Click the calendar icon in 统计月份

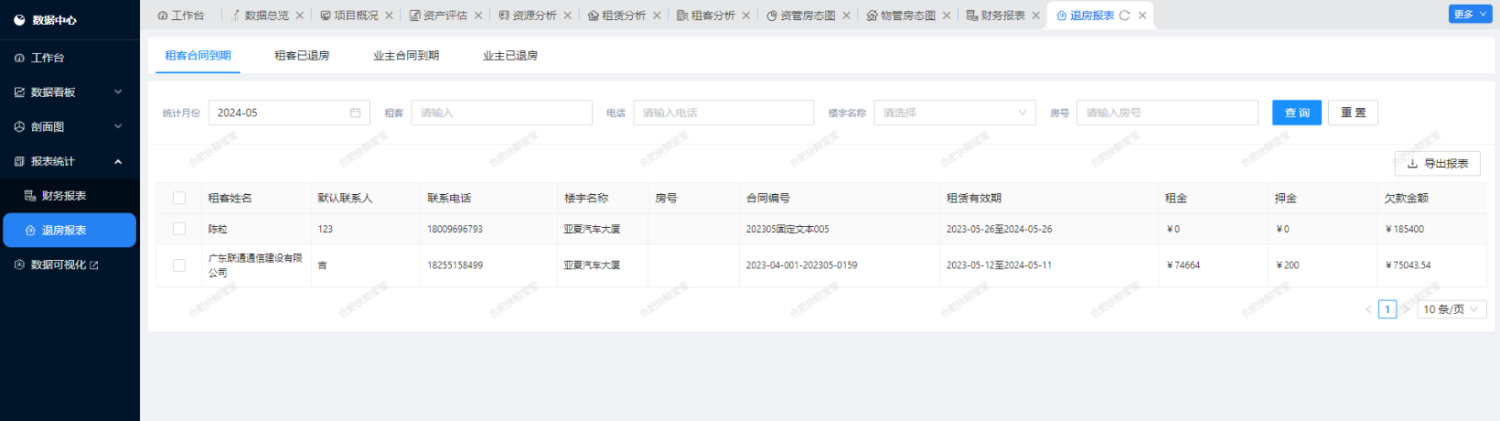point(355,113)
